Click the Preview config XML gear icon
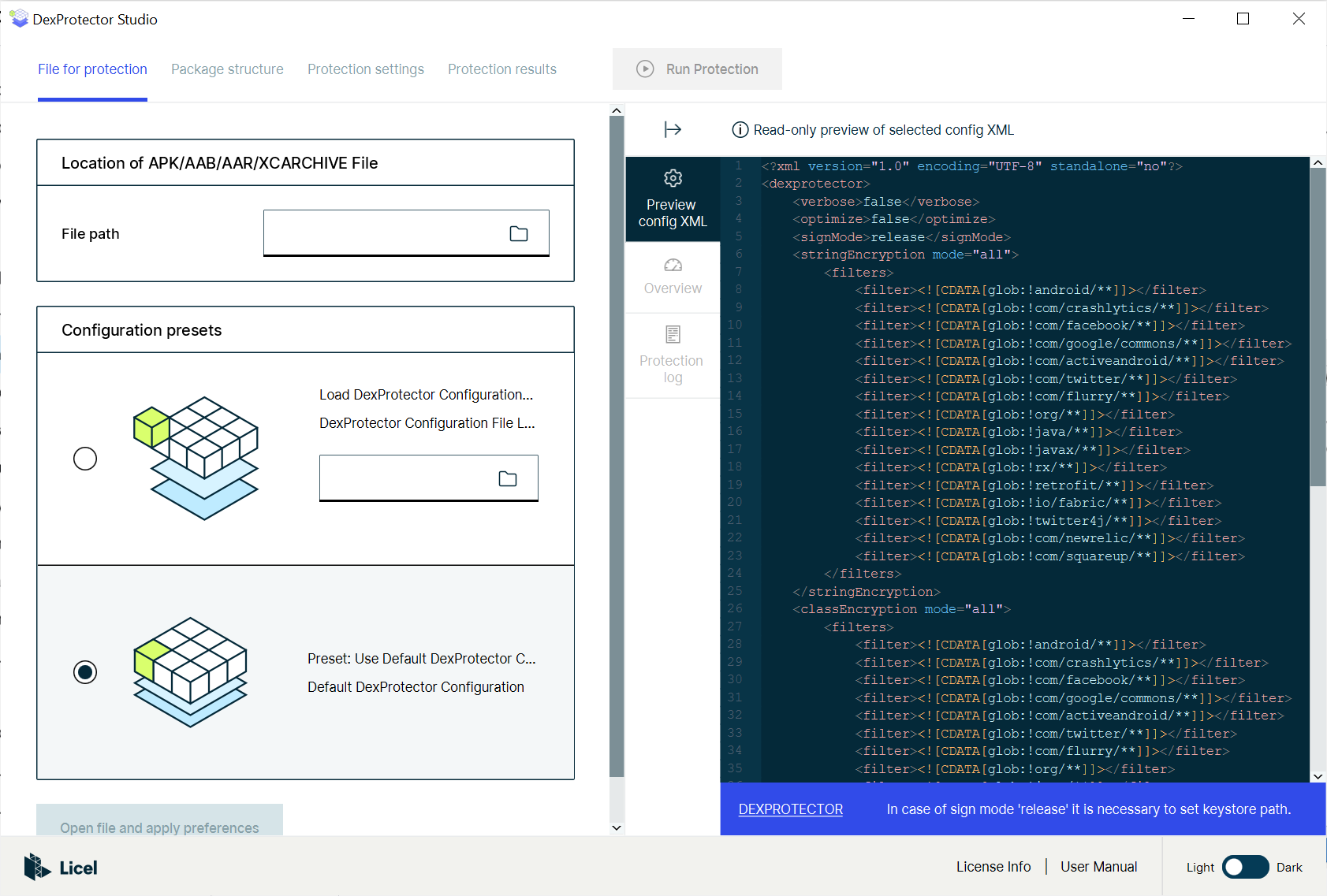 (673, 179)
